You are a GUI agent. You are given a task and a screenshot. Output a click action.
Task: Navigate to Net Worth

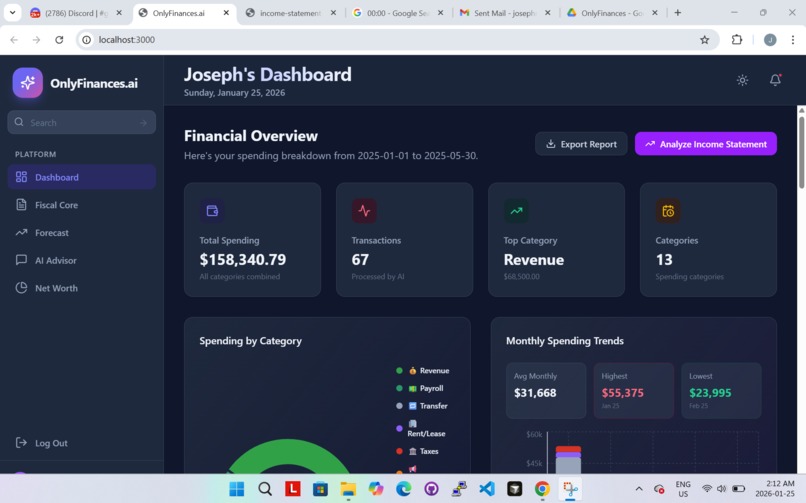point(82,288)
